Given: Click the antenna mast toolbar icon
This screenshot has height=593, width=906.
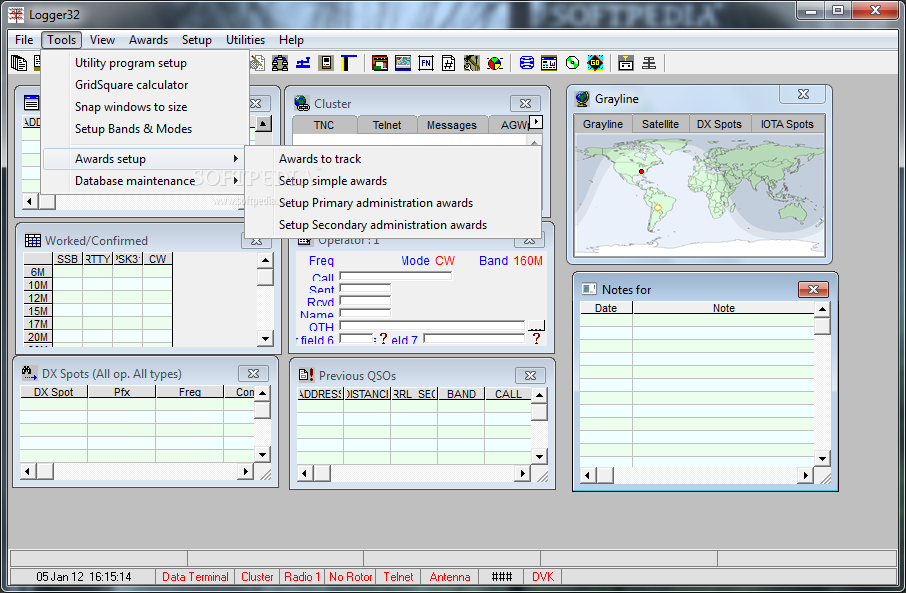Looking at the screenshot, I should [x=649, y=63].
